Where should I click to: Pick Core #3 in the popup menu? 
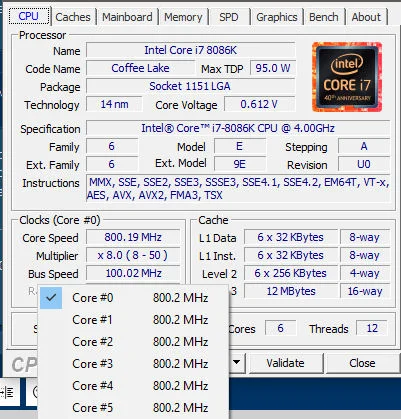coord(134,364)
